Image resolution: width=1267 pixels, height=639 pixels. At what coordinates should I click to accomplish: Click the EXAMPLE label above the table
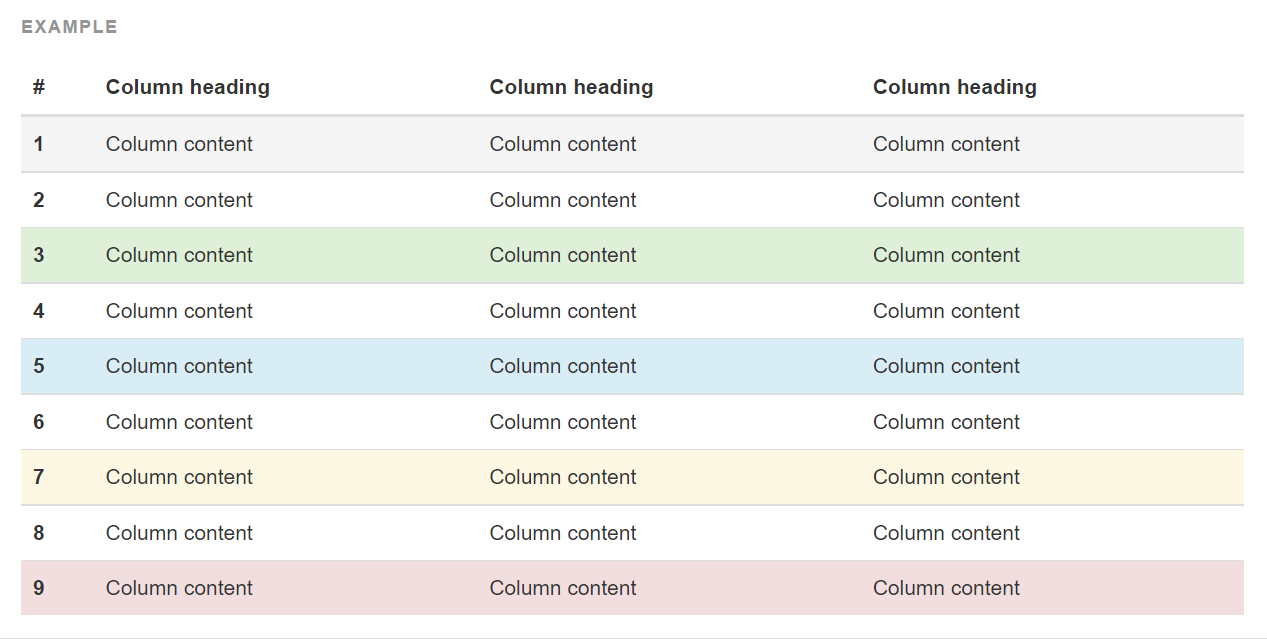[69, 27]
